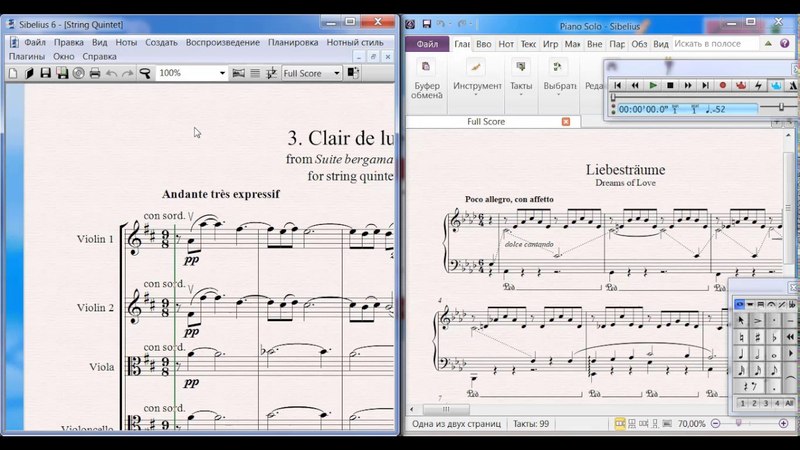Select the quarter note on the keypad
The height and width of the screenshot is (450, 800).
click(x=740, y=354)
